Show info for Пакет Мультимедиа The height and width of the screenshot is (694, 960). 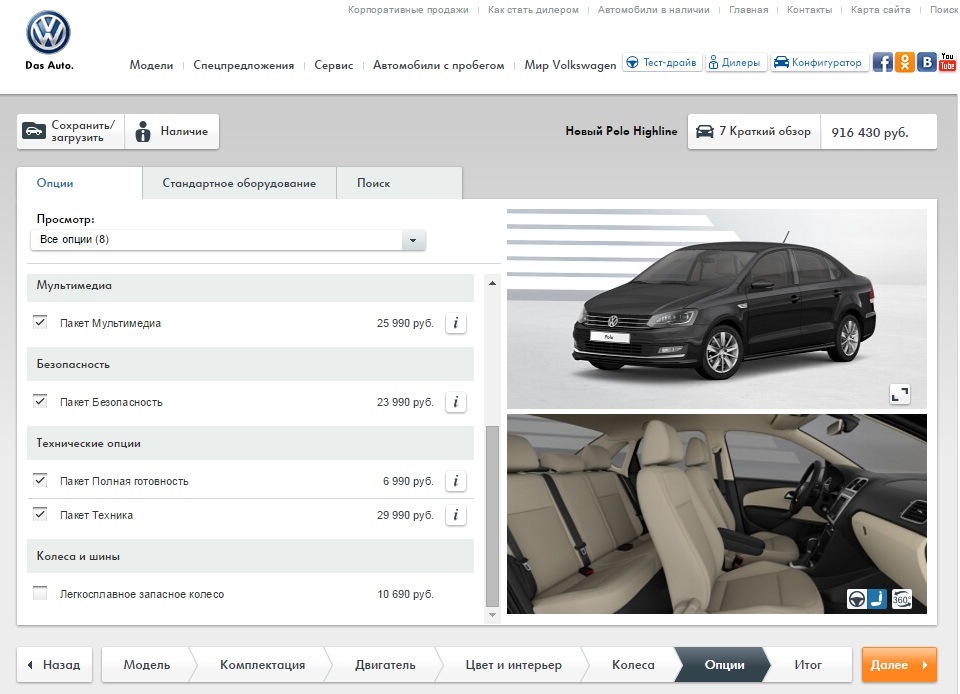pyautogui.click(x=456, y=323)
